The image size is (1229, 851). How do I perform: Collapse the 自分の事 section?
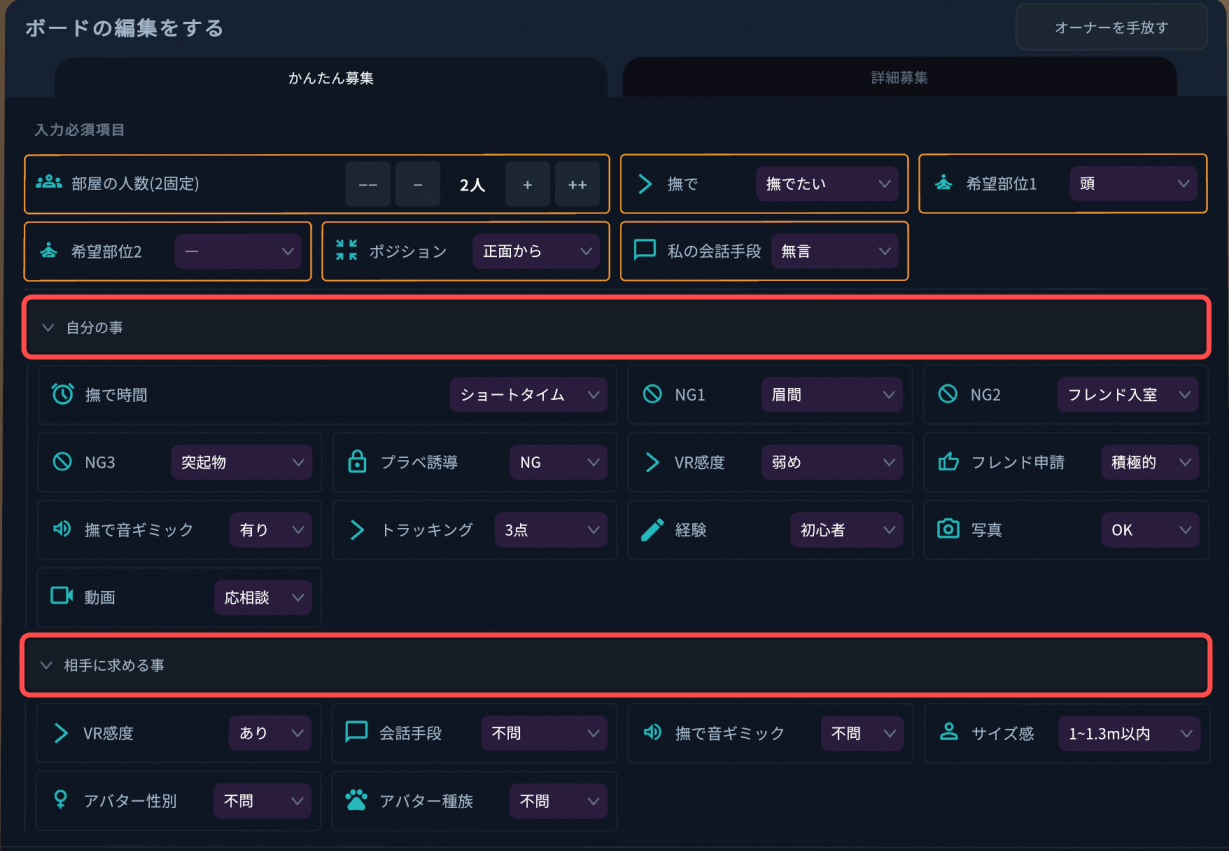[616, 327]
